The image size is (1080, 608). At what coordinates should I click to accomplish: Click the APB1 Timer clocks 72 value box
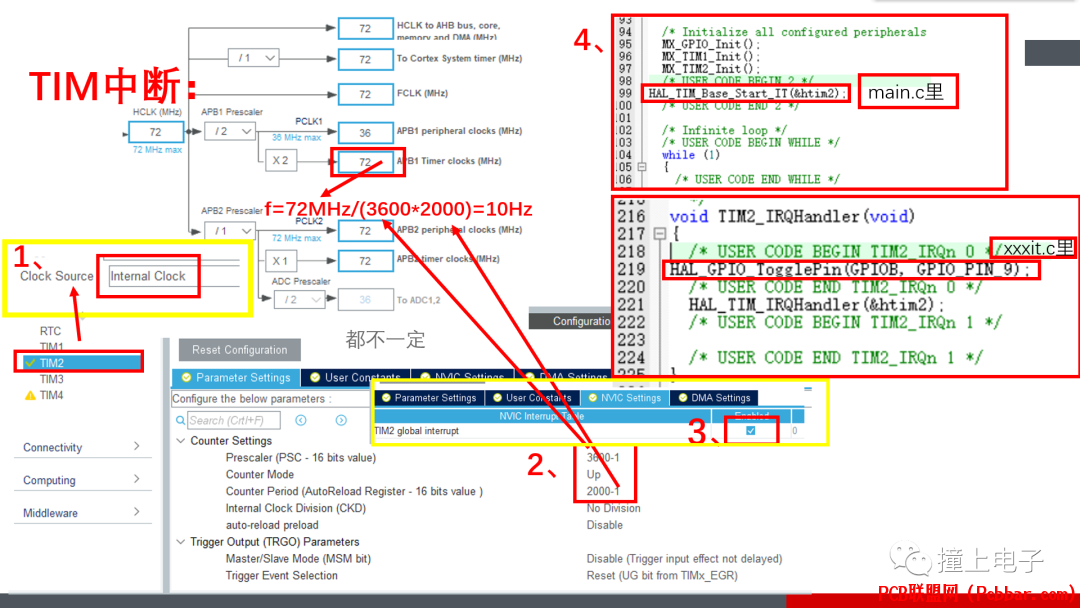point(365,162)
